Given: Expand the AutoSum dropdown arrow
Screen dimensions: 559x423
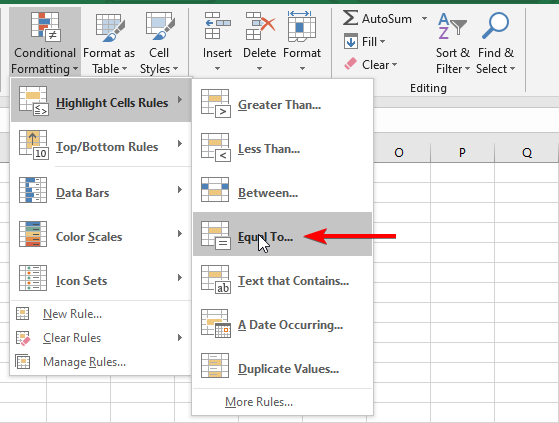Looking at the screenshot, I should click(x=424, y=18).
